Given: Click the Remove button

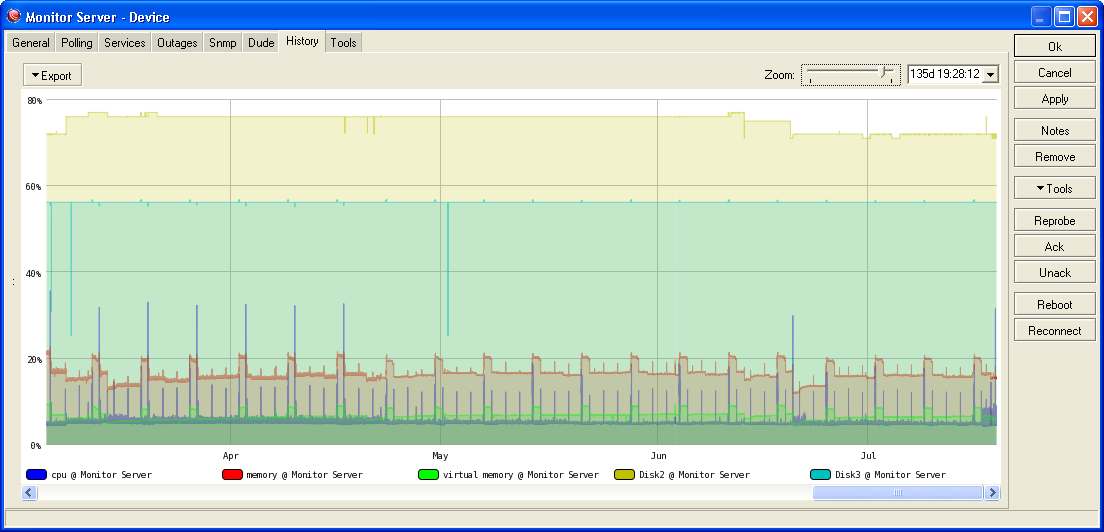Looking at the screenshot, I should [1055, 157].
